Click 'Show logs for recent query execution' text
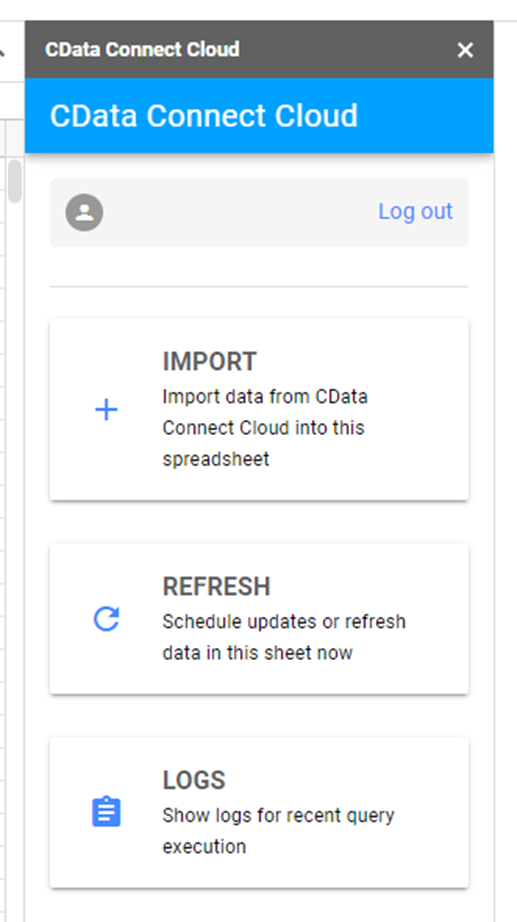 278,831
